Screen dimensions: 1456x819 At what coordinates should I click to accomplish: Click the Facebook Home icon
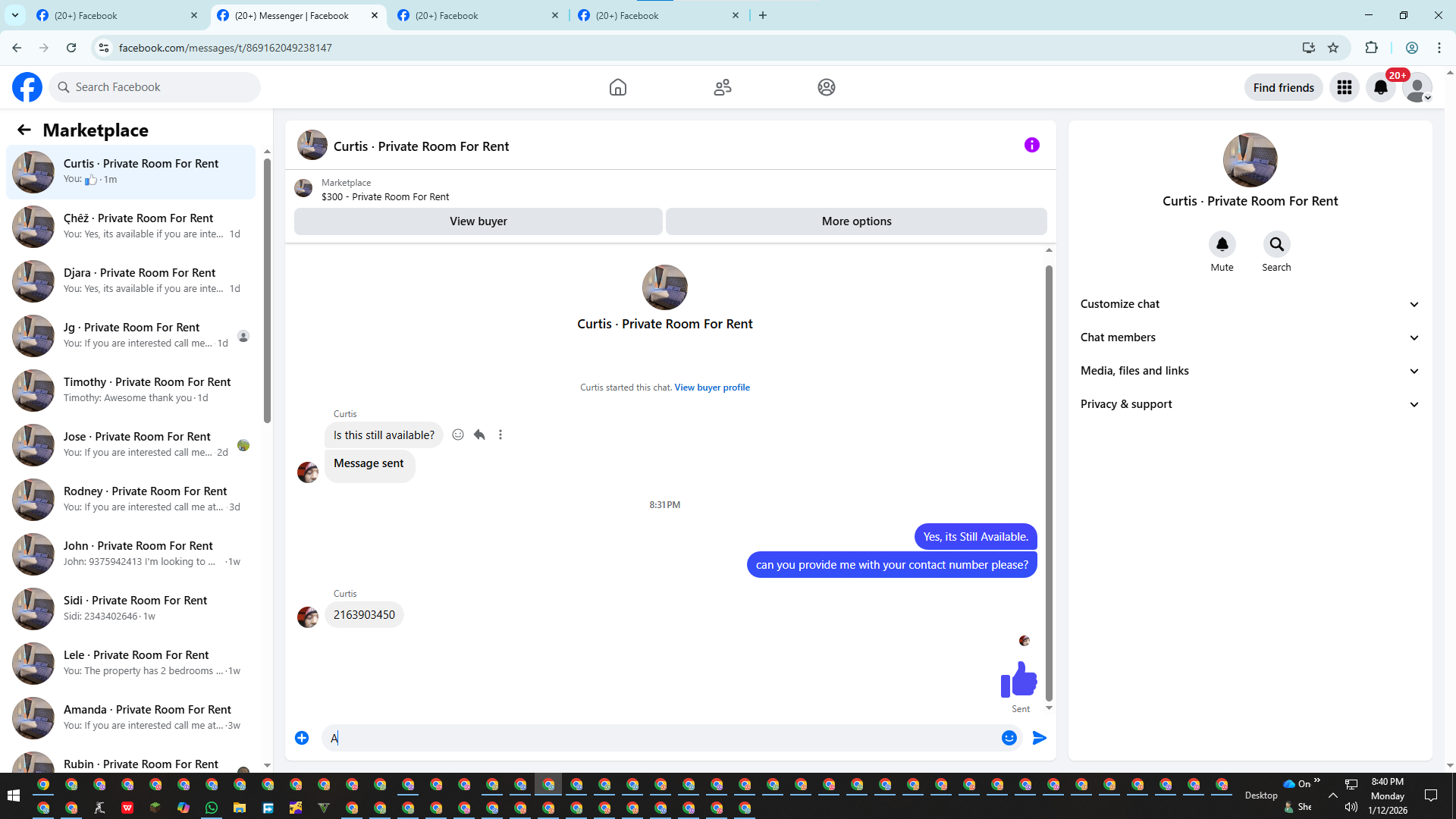point(618,87)
